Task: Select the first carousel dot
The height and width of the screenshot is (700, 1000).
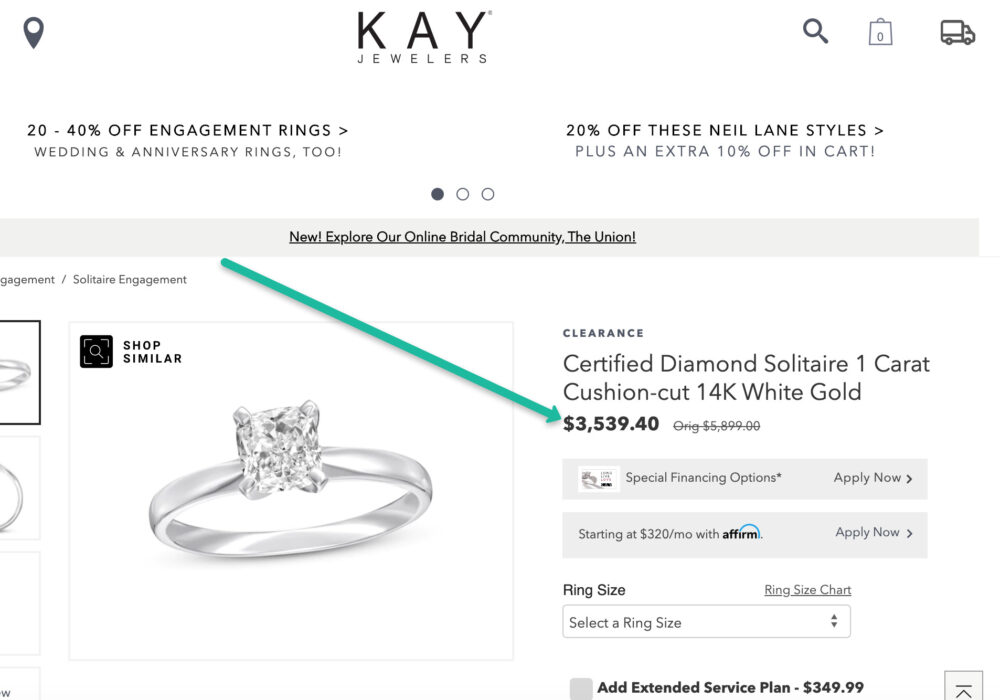Action: (437, 194)
